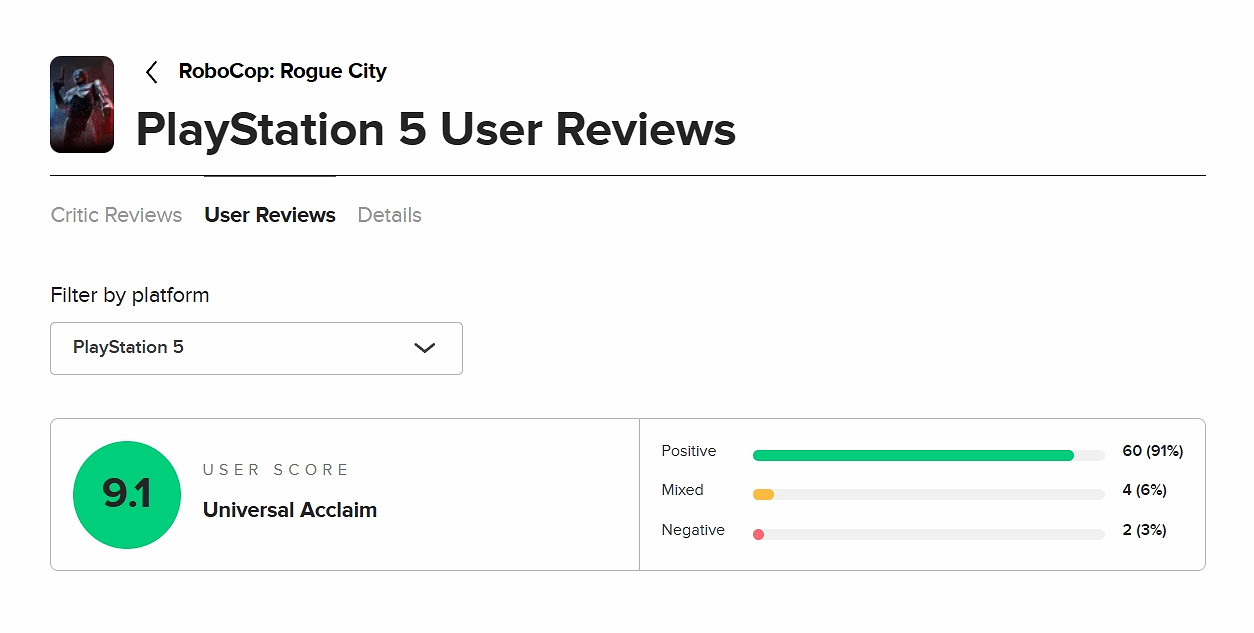This screenshot has width=1254, height=633.
Task: Click the PlayStation 5 User Reviews heading
Action: [x=436, y=130]
